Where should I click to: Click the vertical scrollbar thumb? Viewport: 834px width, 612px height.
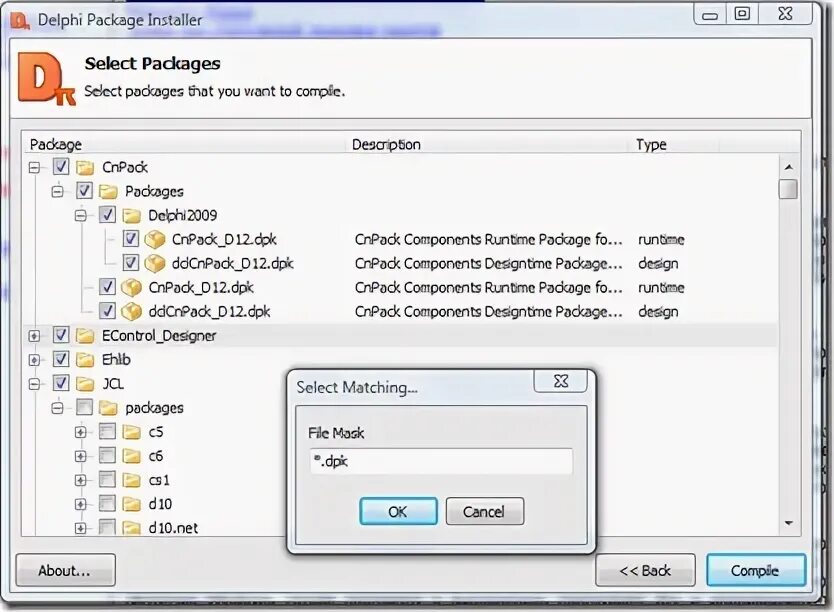(788, 189)
